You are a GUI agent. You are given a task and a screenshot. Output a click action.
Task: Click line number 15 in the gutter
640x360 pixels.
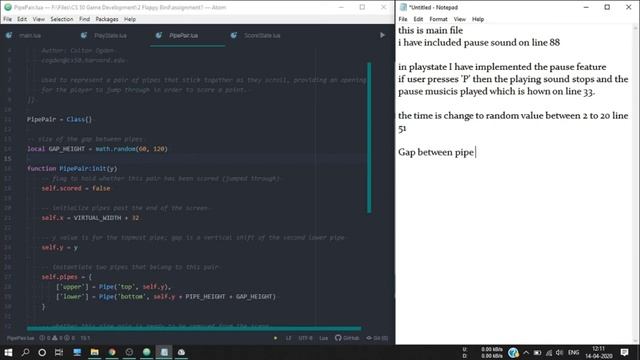point(8,159)
